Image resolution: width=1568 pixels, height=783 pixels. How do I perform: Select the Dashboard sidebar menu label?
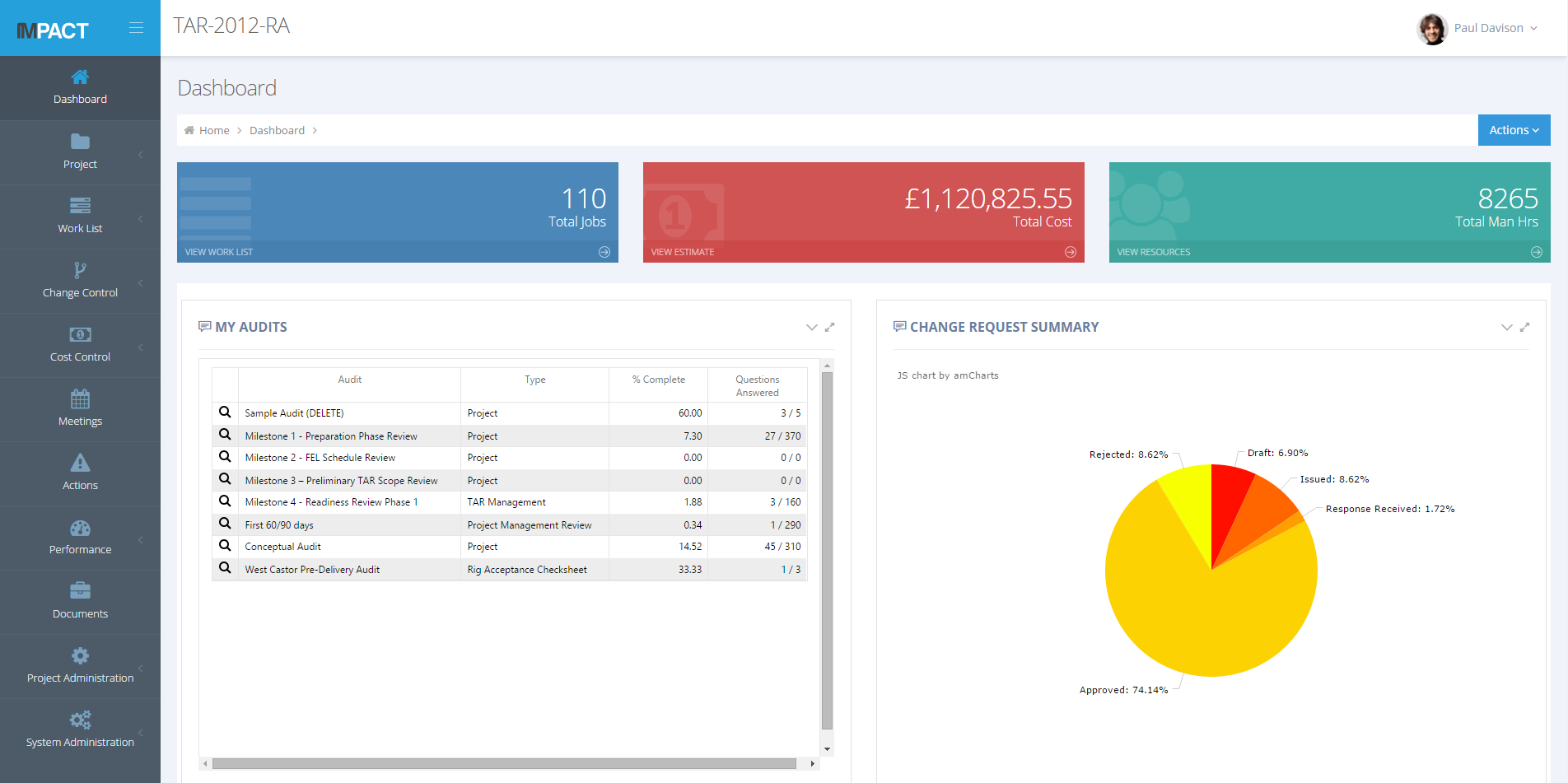tap(80, 100)
